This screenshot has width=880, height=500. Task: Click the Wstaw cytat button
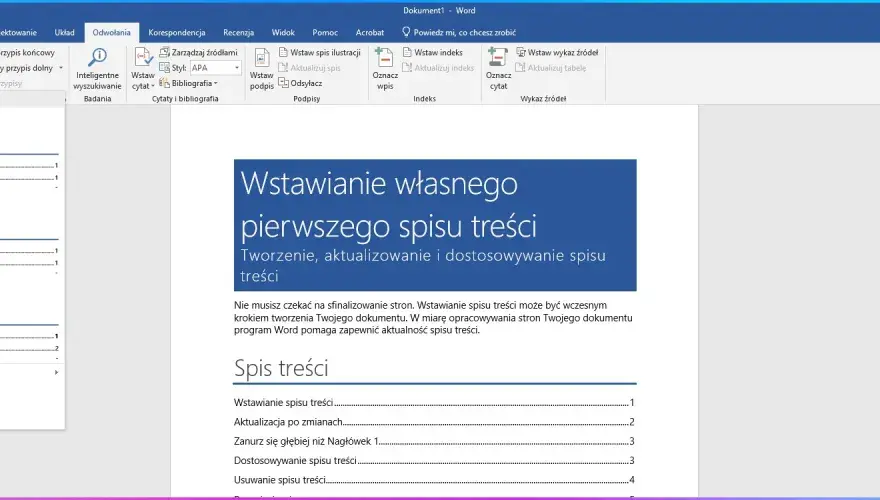143,68
